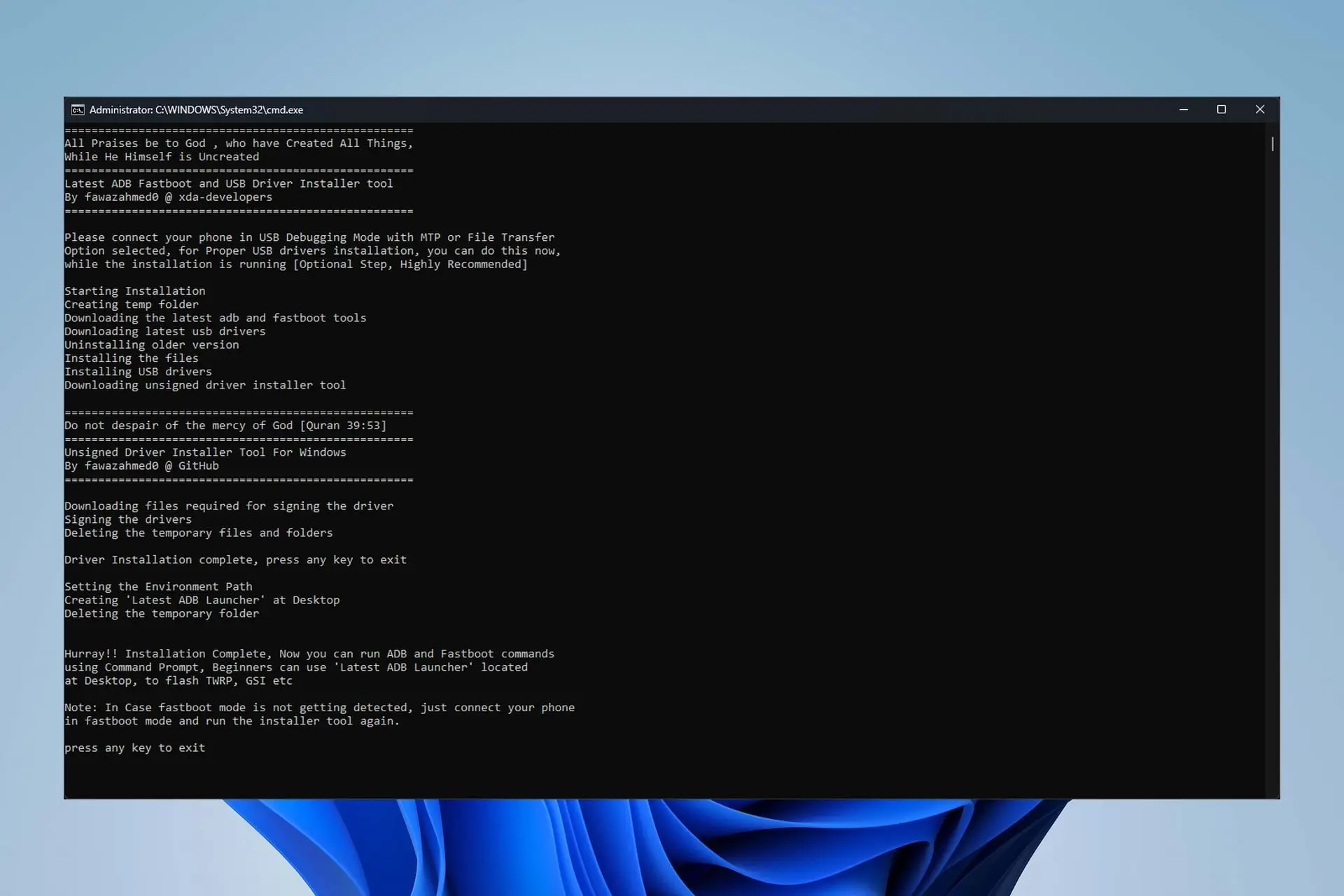Minimize the Administrator cmd.exe window
Image resolution: width=1344 pixels, height=896 pixels.
coord(1184,110)
